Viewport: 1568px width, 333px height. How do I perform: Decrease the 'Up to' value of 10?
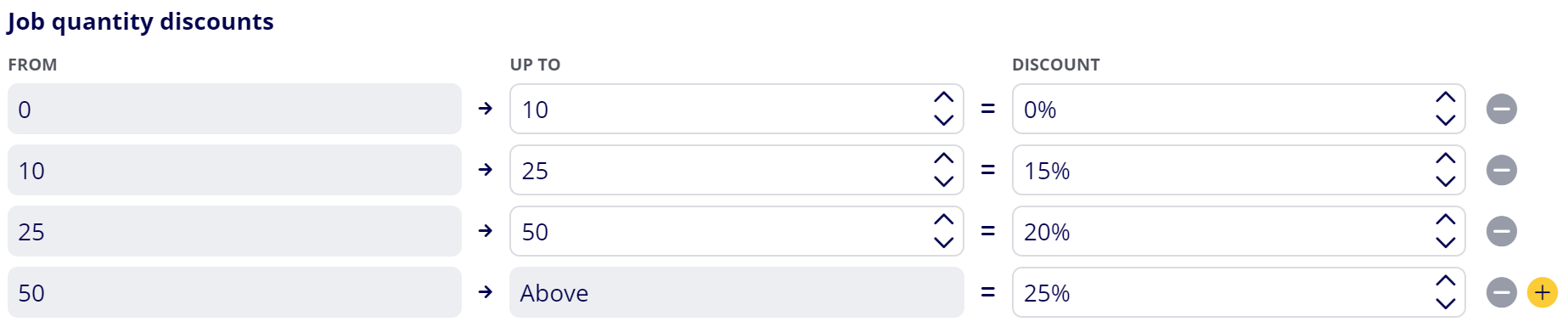point(943,120)
